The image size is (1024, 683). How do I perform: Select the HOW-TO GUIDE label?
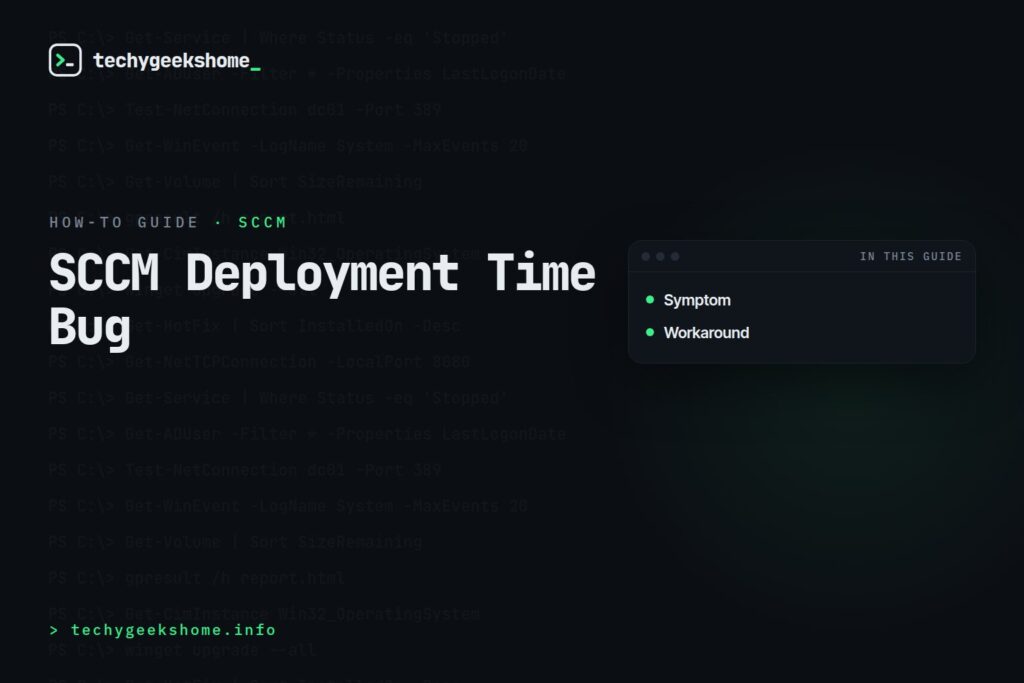[124, 222]
